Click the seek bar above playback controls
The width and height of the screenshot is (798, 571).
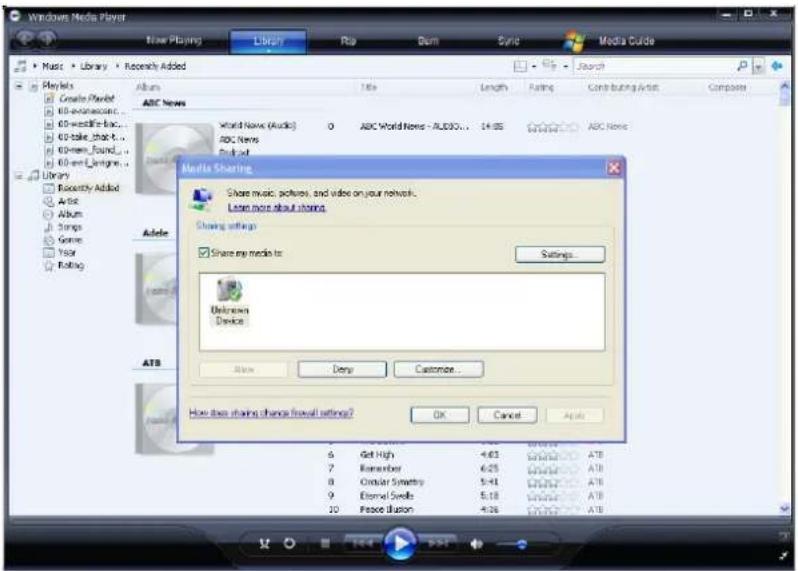click(x=400, y=521)
